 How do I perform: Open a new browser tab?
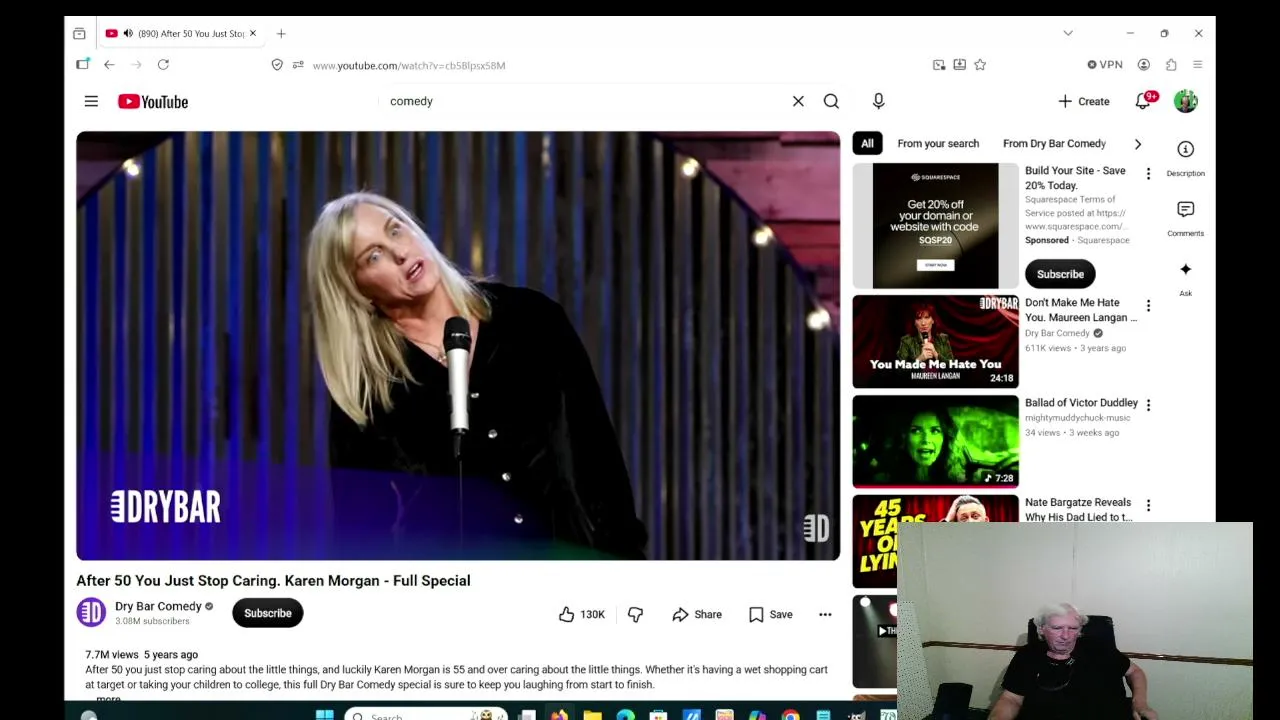281,33
